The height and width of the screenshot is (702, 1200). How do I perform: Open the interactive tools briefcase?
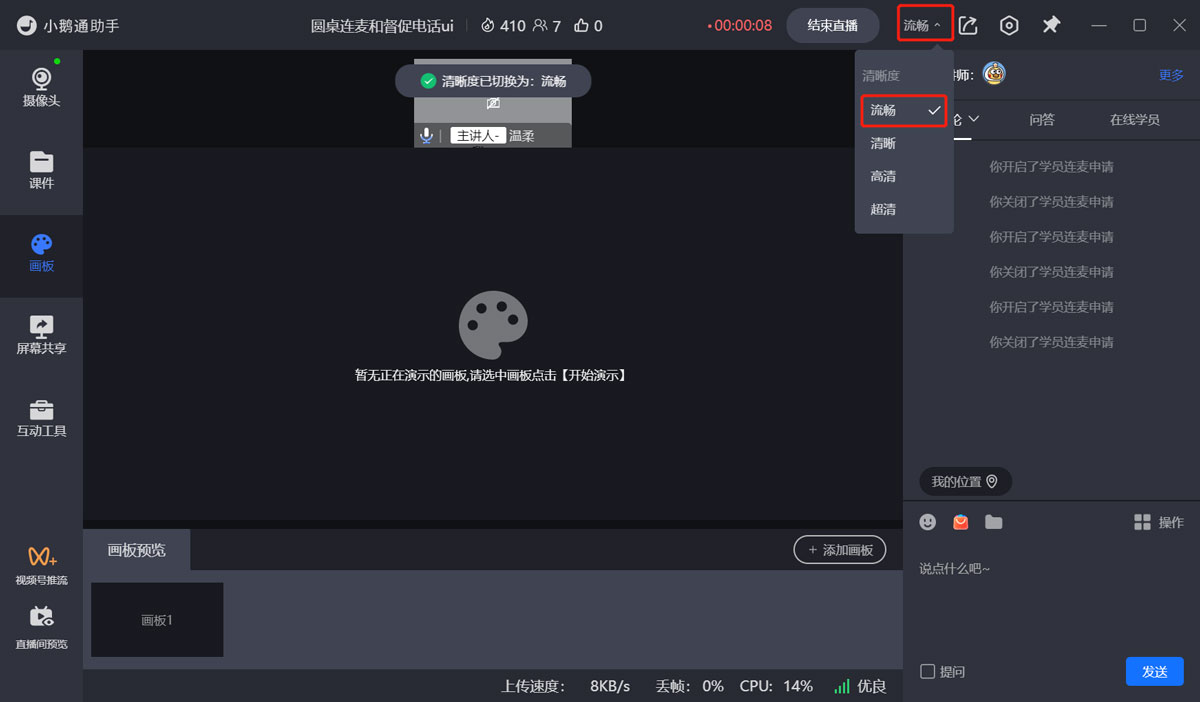tap(41, 418)
